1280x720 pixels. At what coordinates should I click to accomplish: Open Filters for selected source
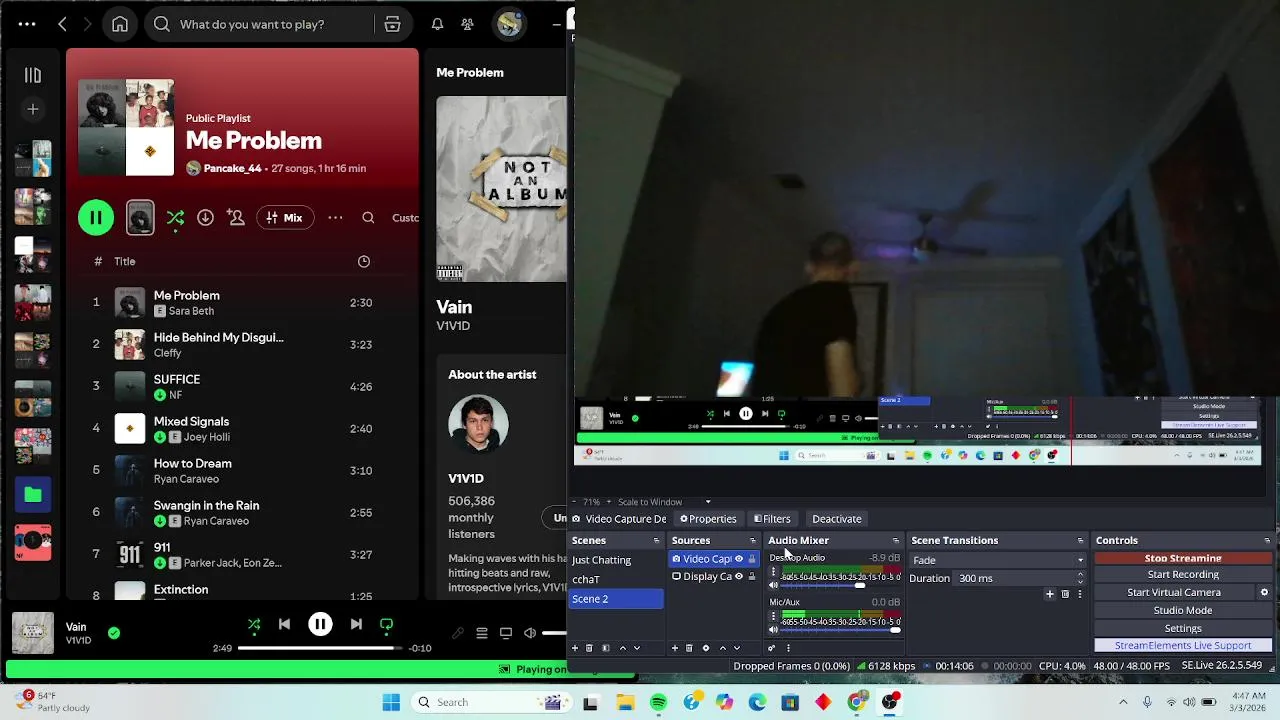click(x=772, y=519)
